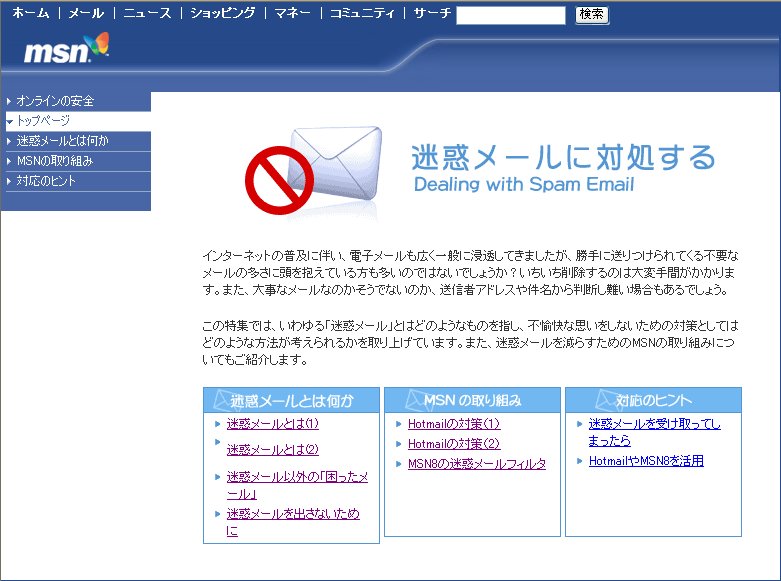The width and height of the screenshot is (781, 581).
Task: Select MSNの取り組み in sidebar
Action: point(55,161)
